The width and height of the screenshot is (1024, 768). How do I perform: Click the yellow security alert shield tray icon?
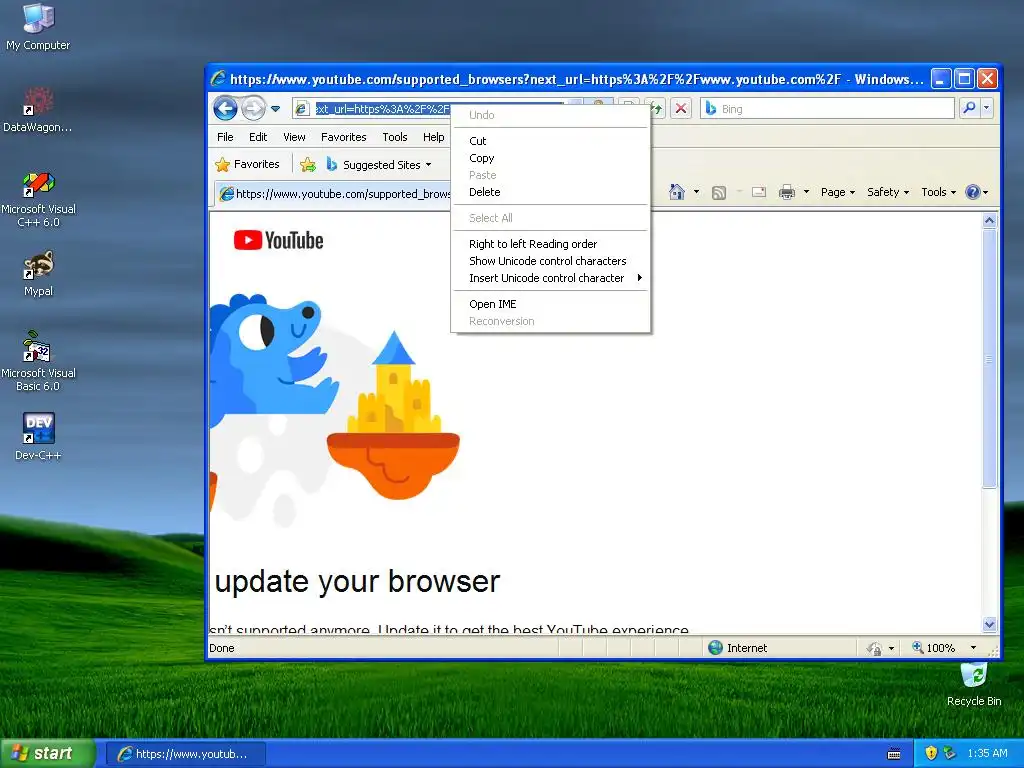point(931,754)
